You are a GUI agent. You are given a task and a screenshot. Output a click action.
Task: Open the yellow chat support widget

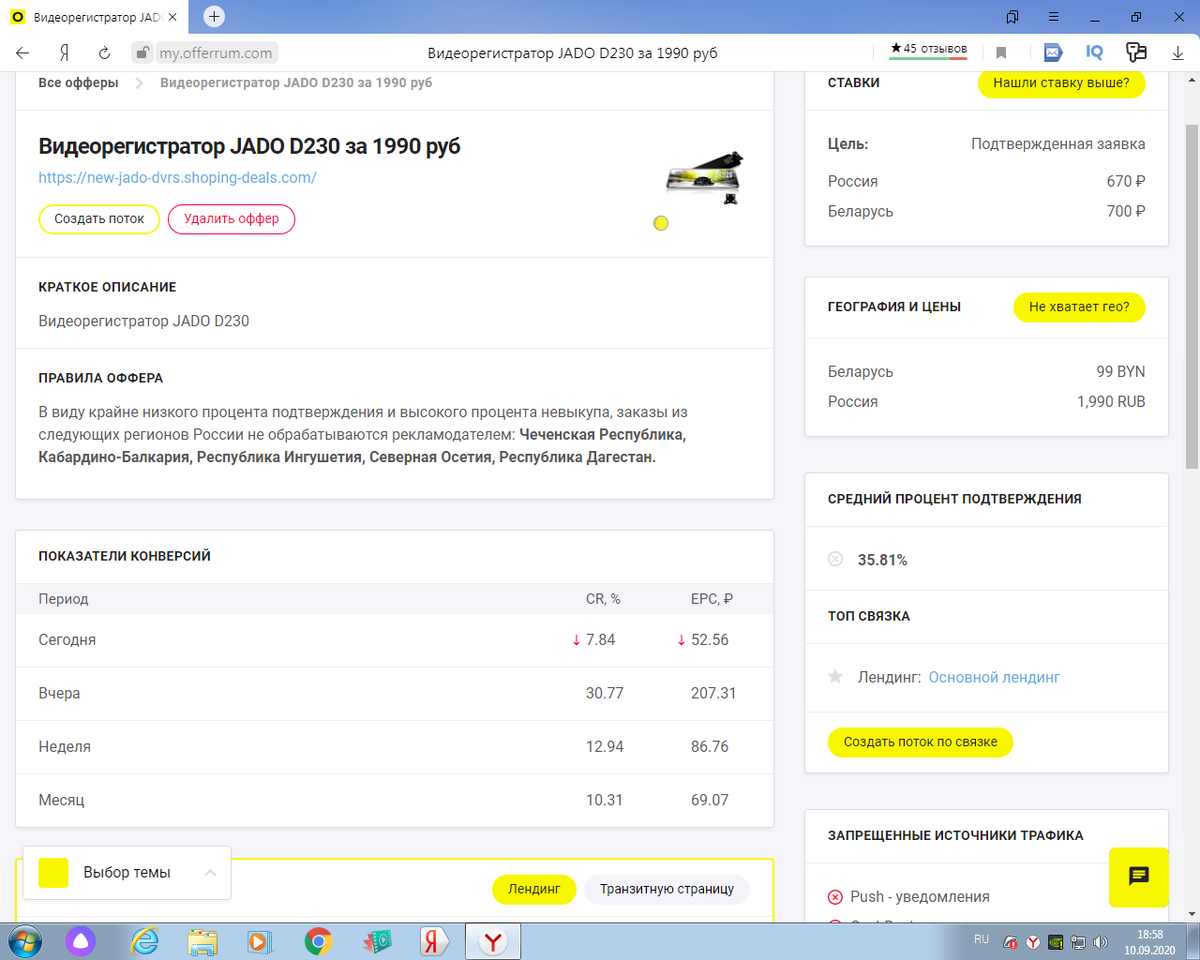tap(1139, 877)
